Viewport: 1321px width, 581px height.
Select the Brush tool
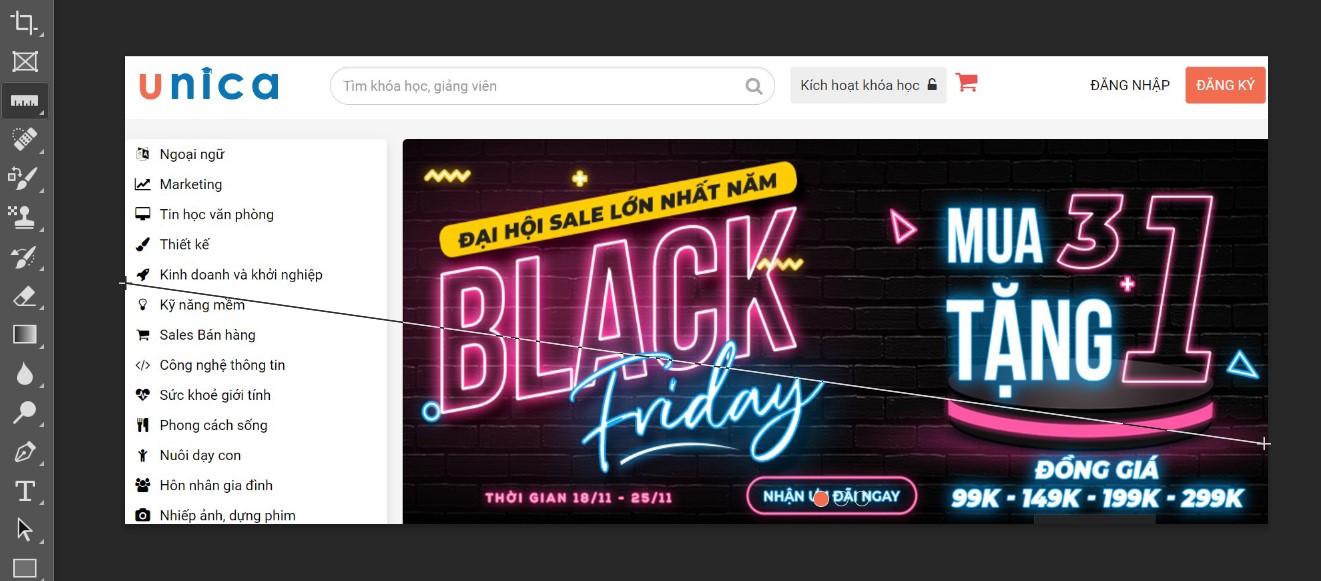[x=24, y=178]
